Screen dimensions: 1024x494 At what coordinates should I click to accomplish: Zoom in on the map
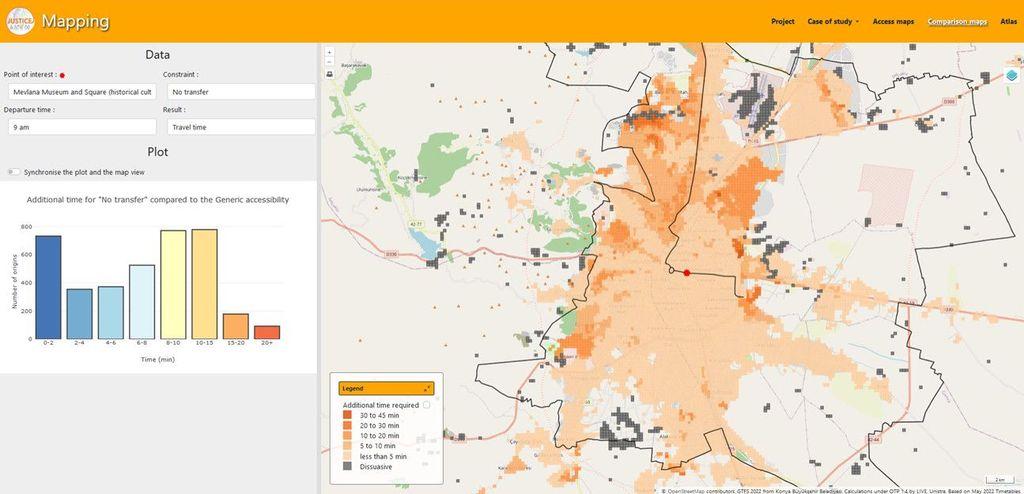coord(329,52)
